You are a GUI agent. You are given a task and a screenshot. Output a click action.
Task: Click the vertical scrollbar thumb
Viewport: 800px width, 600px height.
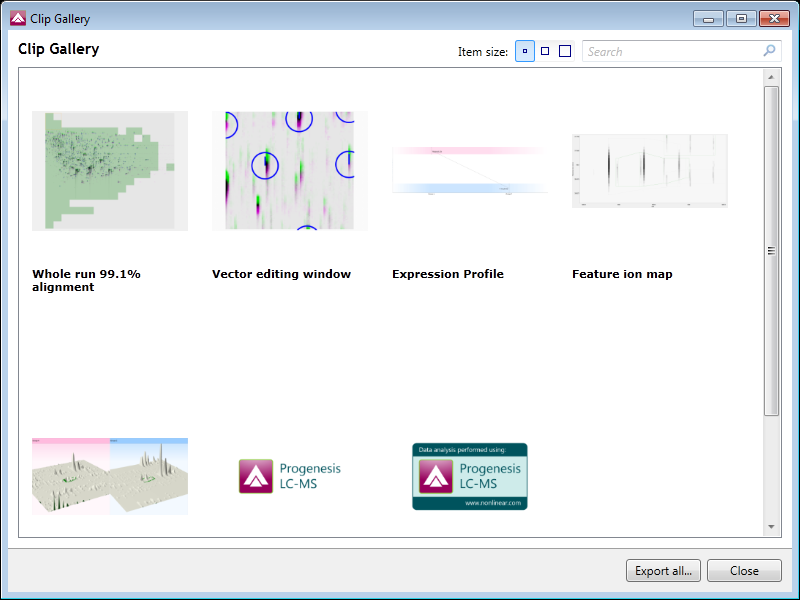click(771, 251)
